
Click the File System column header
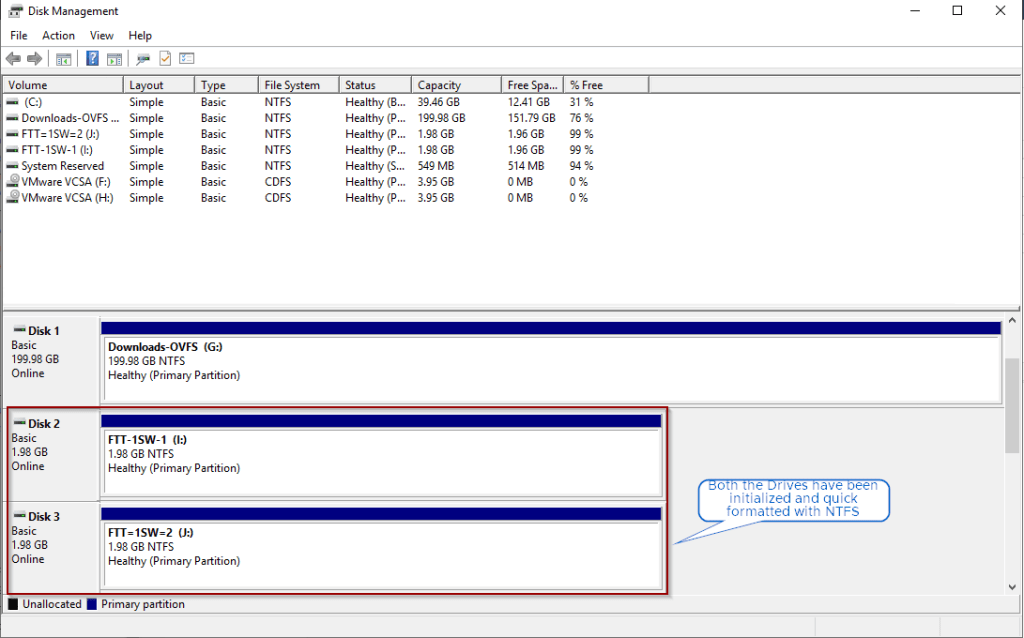point(296,85)
